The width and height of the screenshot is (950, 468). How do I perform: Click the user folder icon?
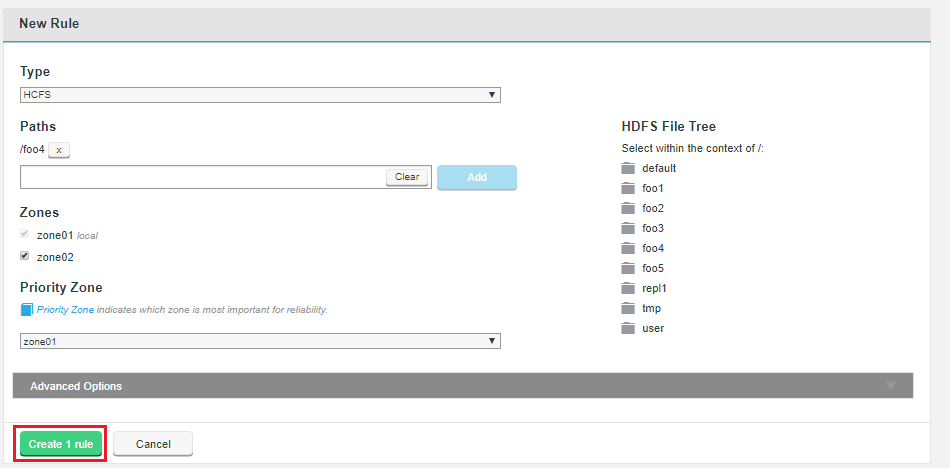(628, 328)
